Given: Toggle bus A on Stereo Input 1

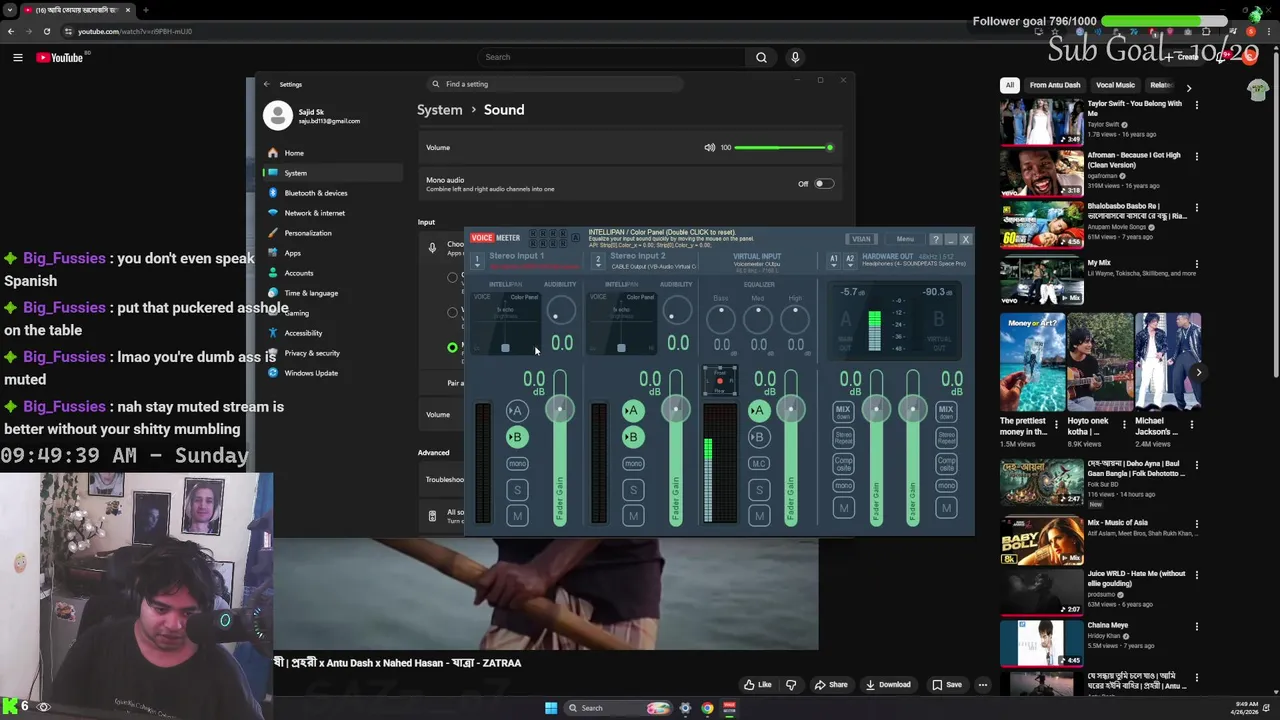Looking at the screenshot, I should [x=516, y=411].
